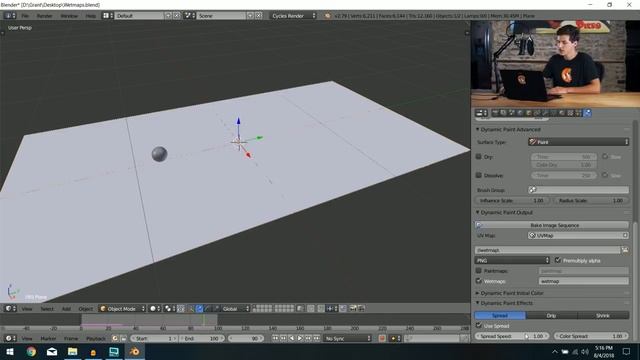Open File Explorer from the taskbar

click(x=72, y=351)
